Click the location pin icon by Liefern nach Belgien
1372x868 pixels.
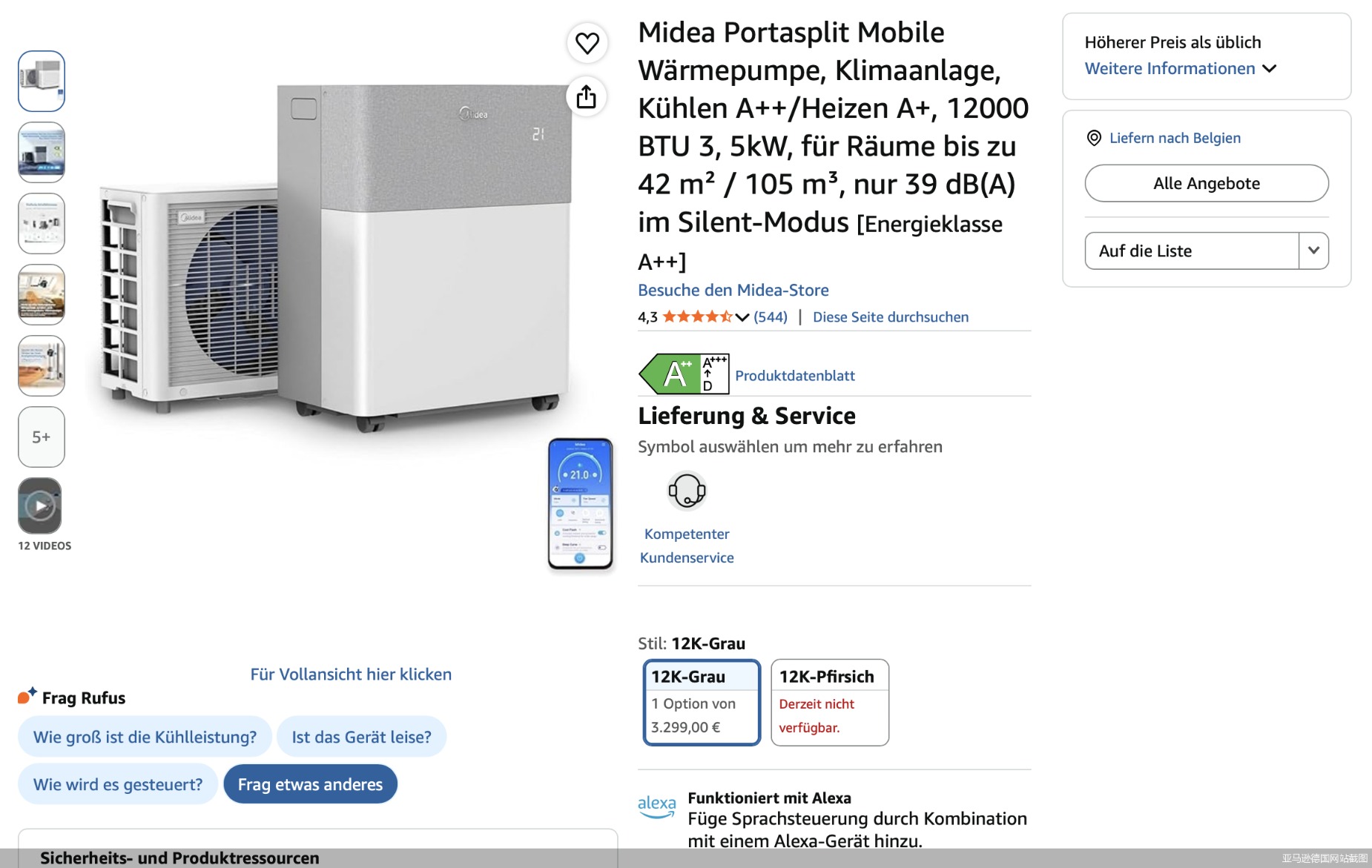click(1094, 138)
